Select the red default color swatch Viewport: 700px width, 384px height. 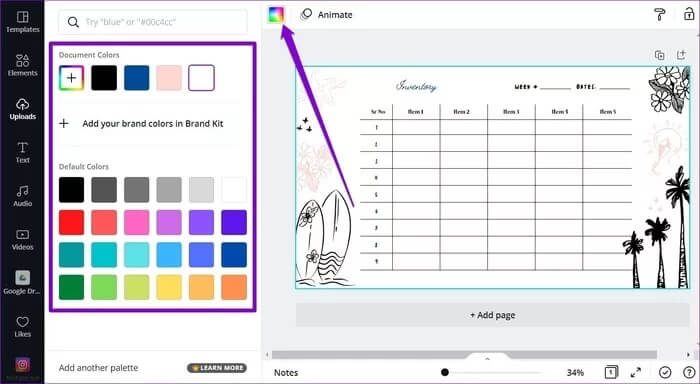pyautogui.click(x=71, y=222)
